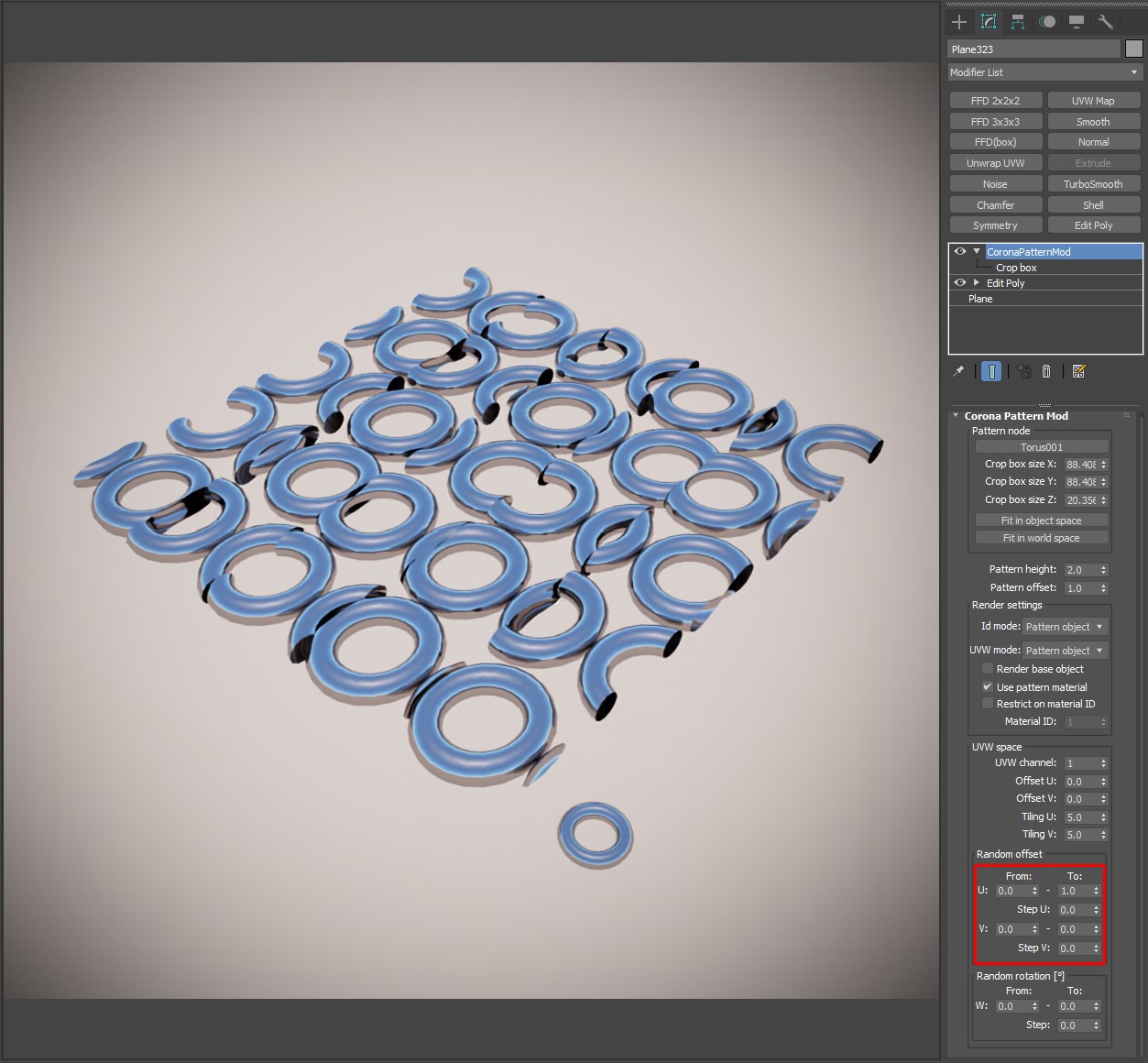1148x1063 pixels.
Task: Expand the Edit Poly stack entry
Action: click(x=977, y=283)
